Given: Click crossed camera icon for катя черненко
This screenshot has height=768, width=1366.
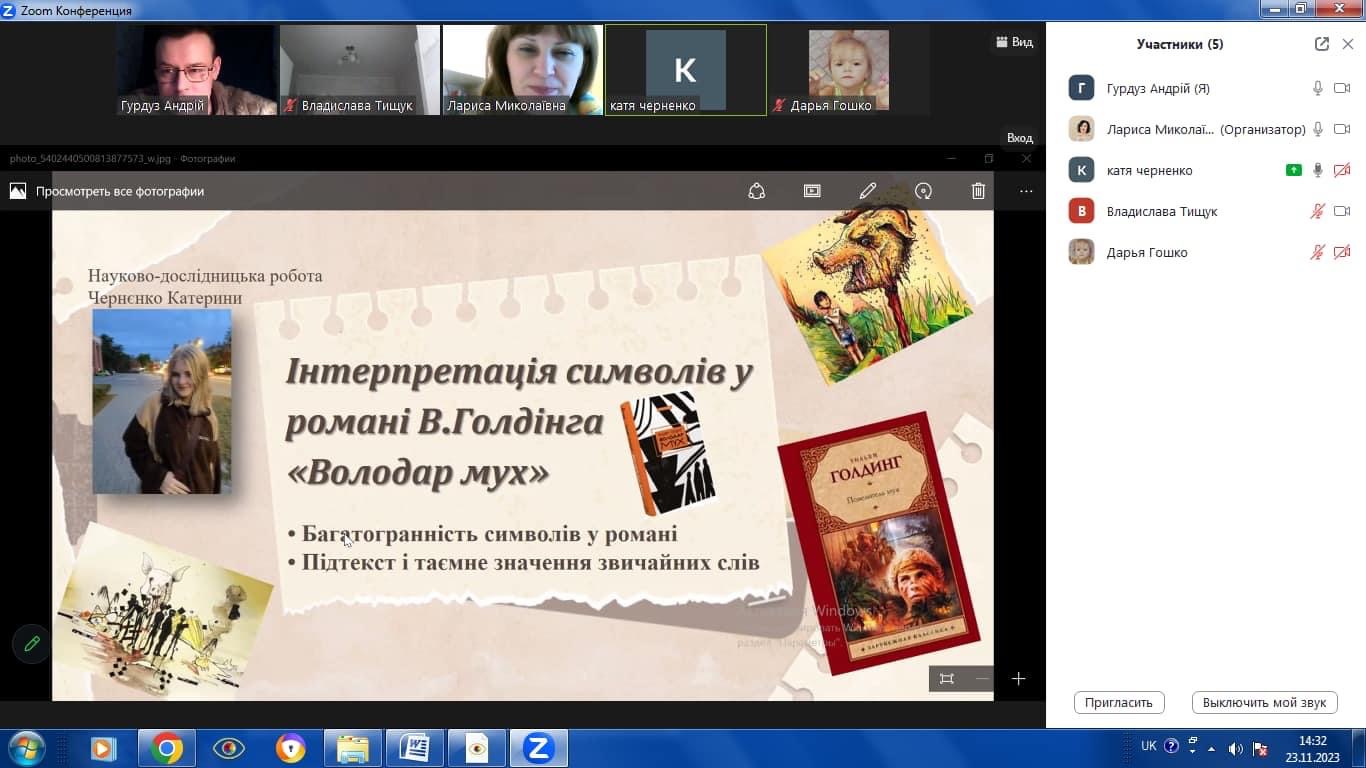Looking at the screenshot, I should pyautogui.click(x=1342, y=170).
